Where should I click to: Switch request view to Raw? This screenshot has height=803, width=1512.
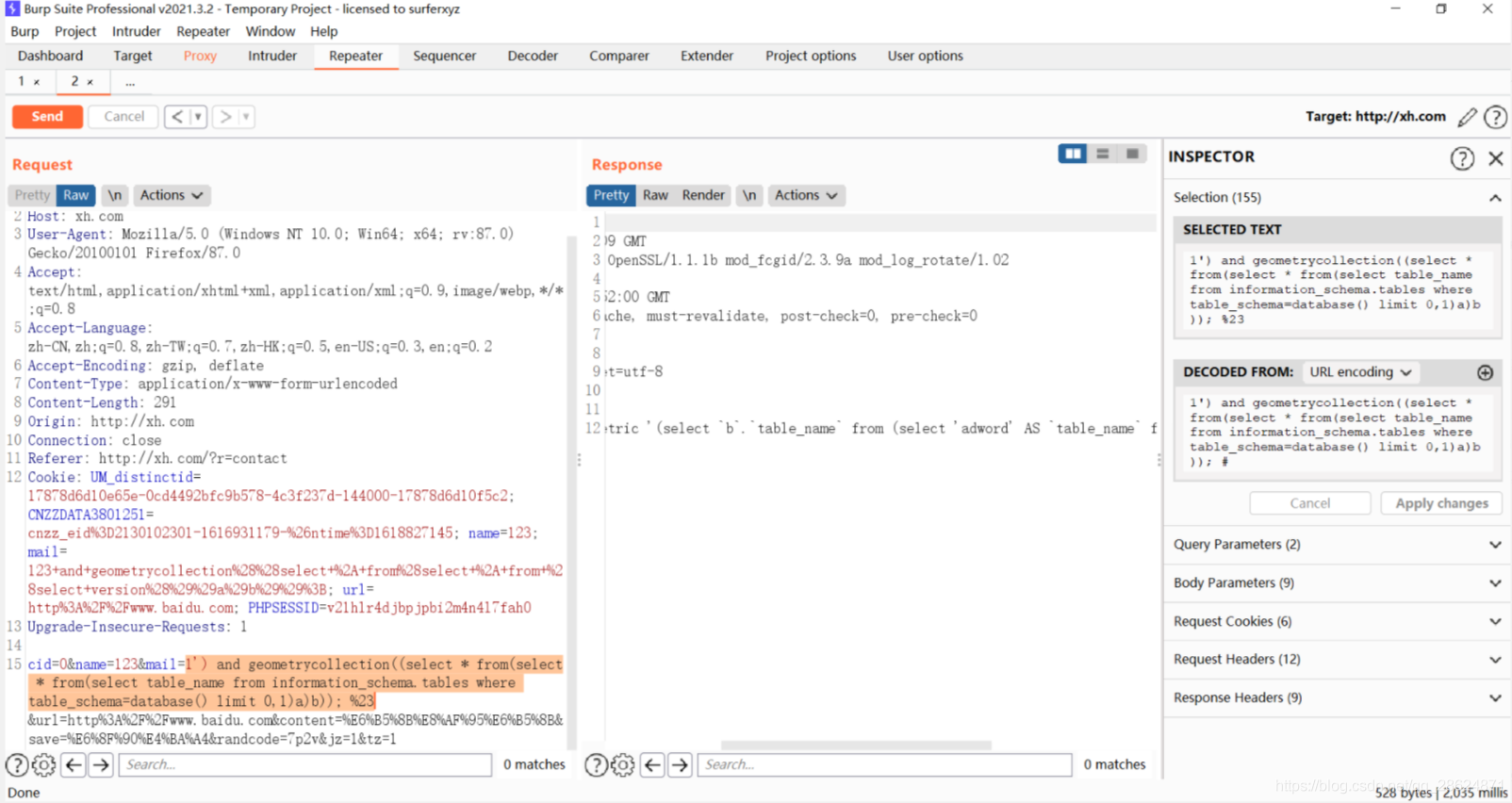[x=76, y=195]
